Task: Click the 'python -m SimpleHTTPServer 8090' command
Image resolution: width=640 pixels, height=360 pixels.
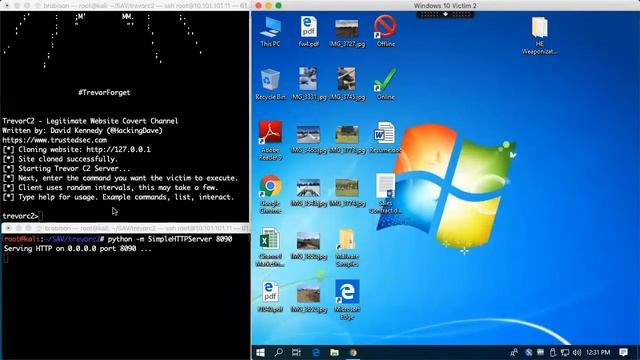Action: click(x=170, y=239)
